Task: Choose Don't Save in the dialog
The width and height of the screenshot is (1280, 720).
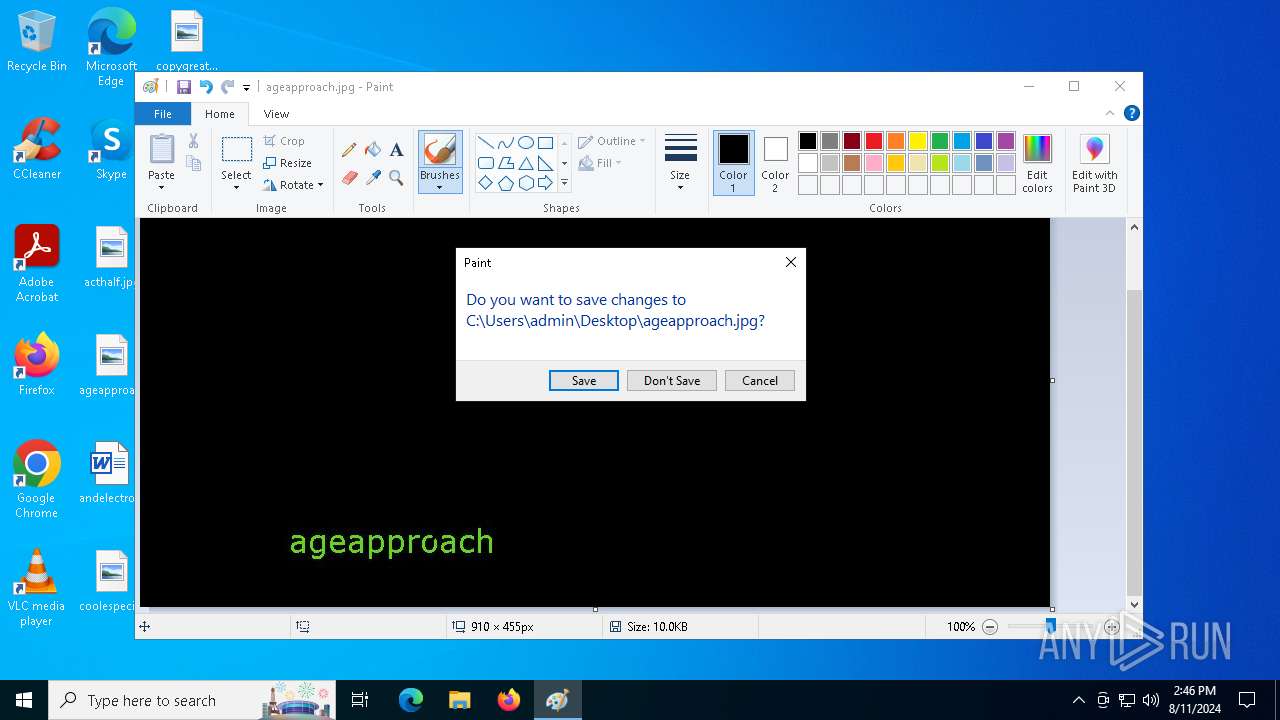Action: (x=672, y=380)
